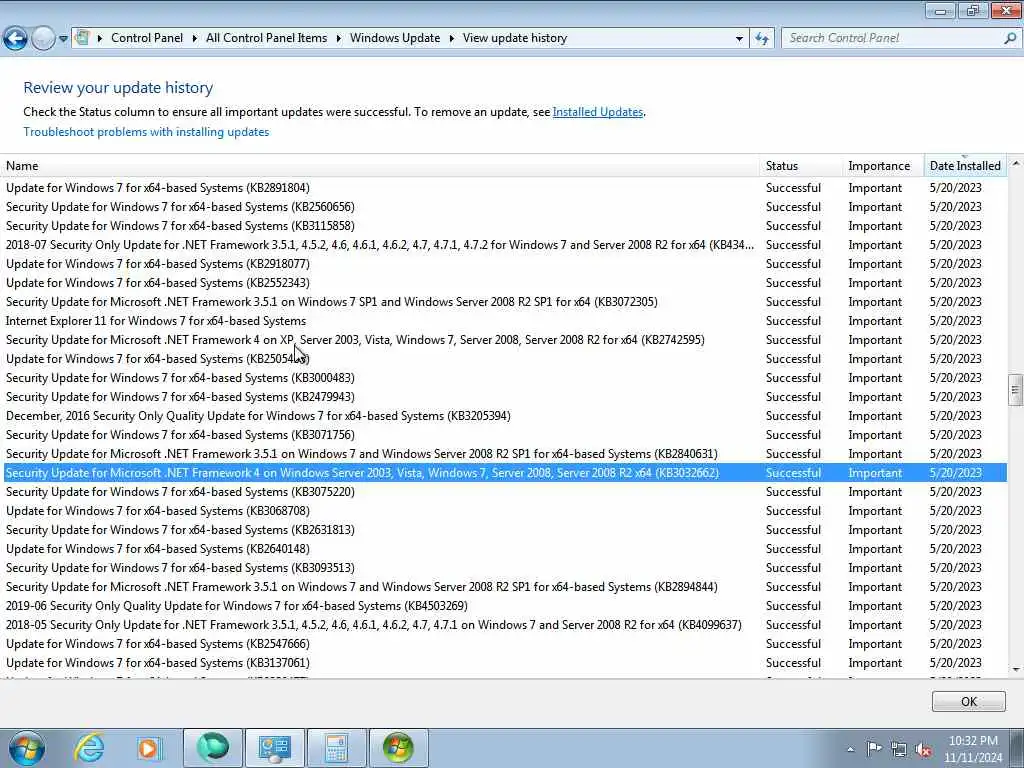
Task: Sort by the Importance column header
Action: point(884,166)
